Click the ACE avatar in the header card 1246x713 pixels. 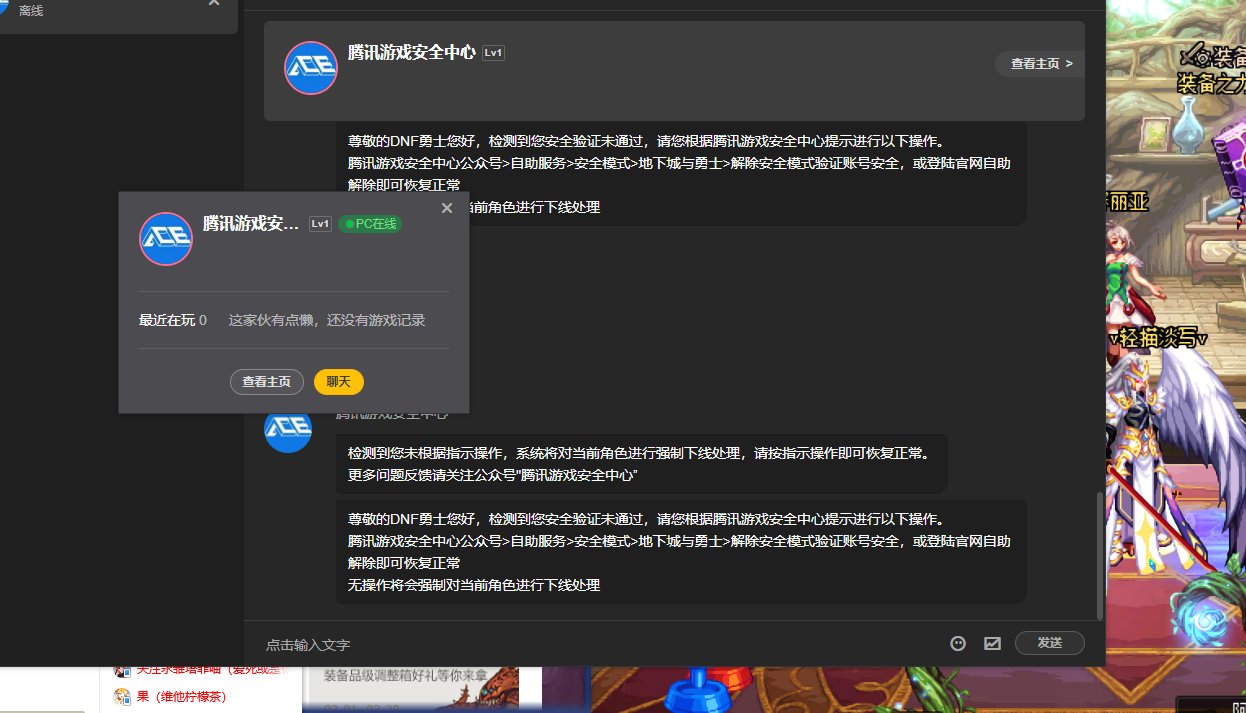point(311,68)
